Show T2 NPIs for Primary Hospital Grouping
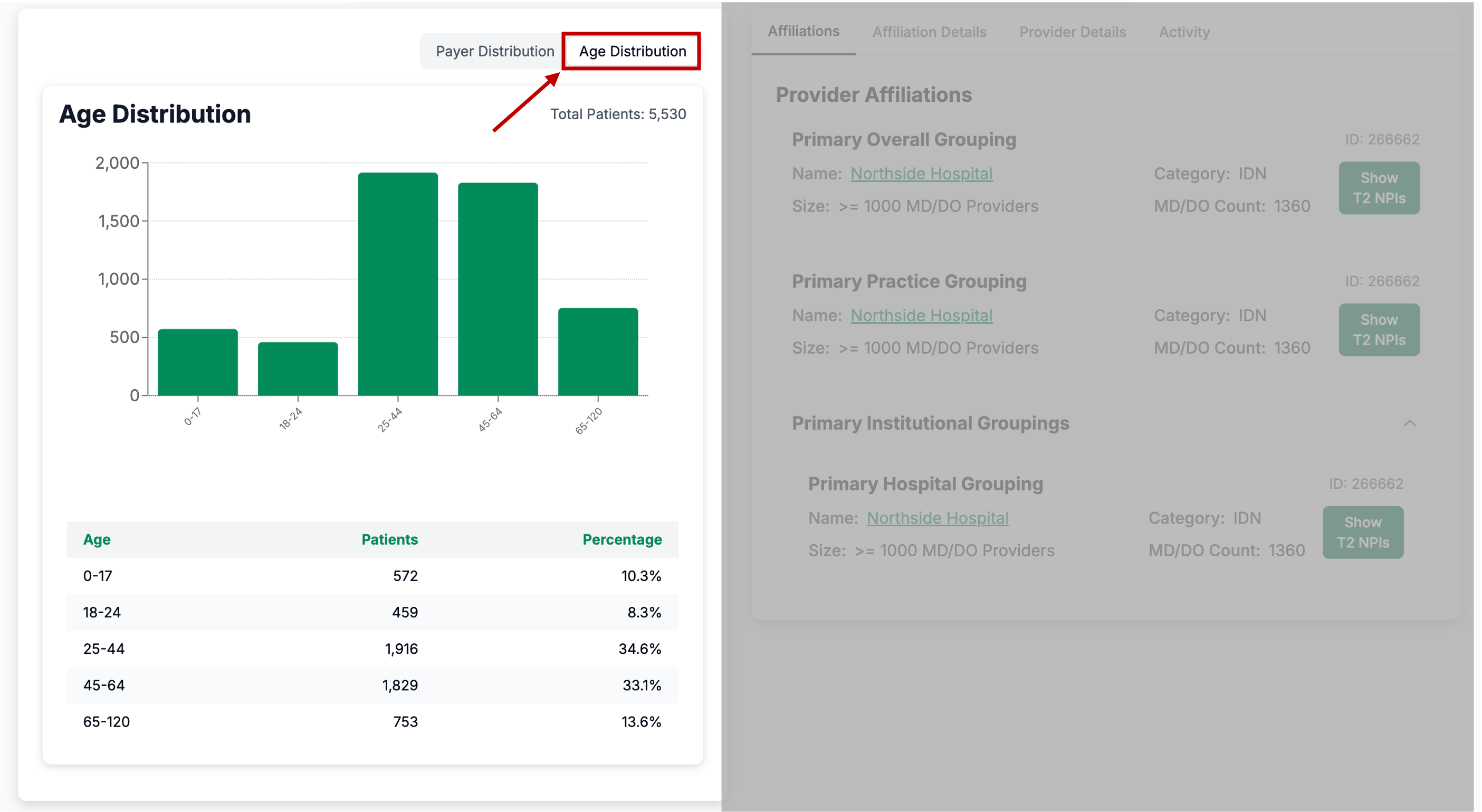 click(x=1362, y=533)
